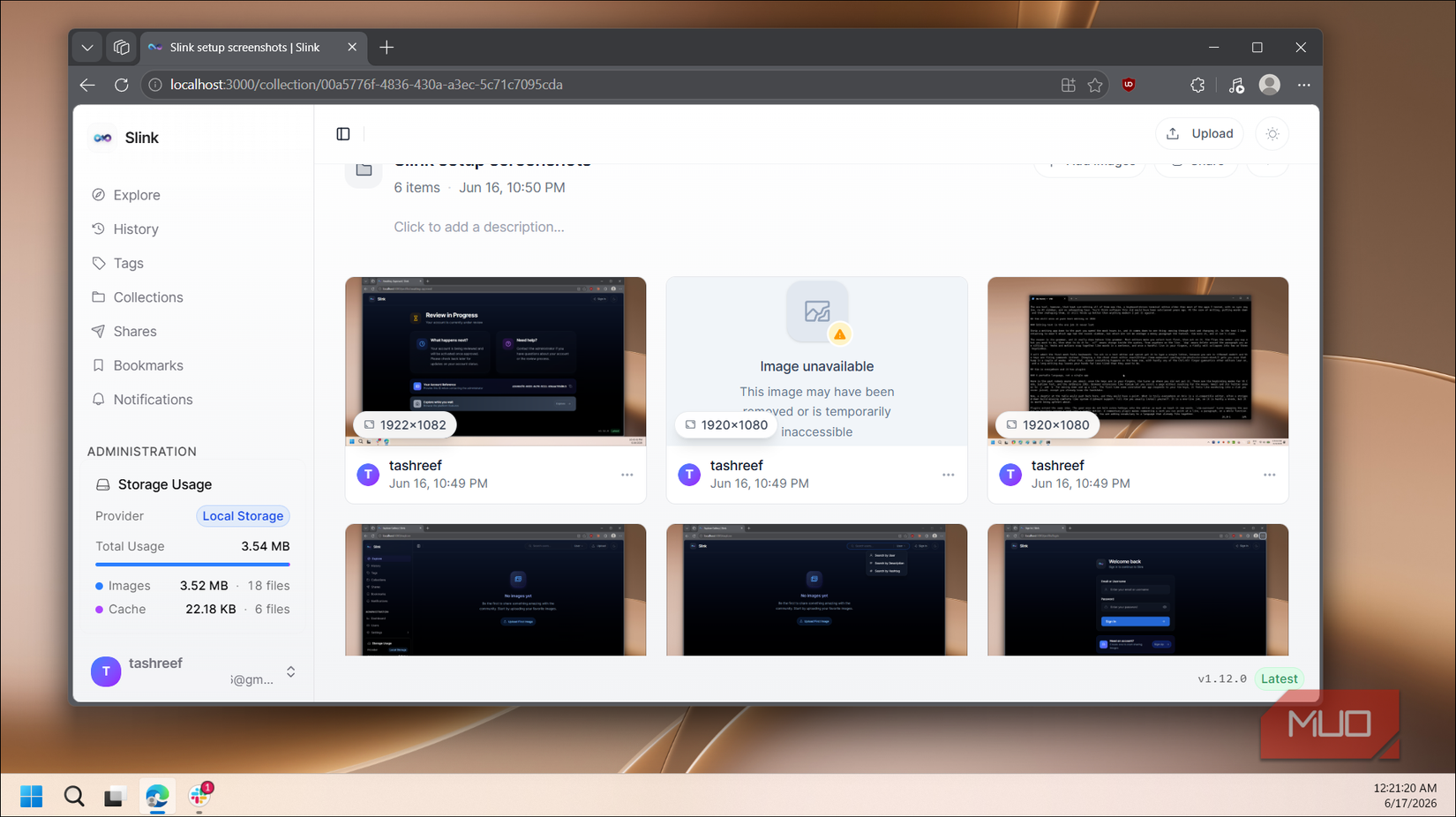The image size is (1456, 817).
Task: Open Microsoft Edge from the taskbar
Action: click(x=157, y=797)
